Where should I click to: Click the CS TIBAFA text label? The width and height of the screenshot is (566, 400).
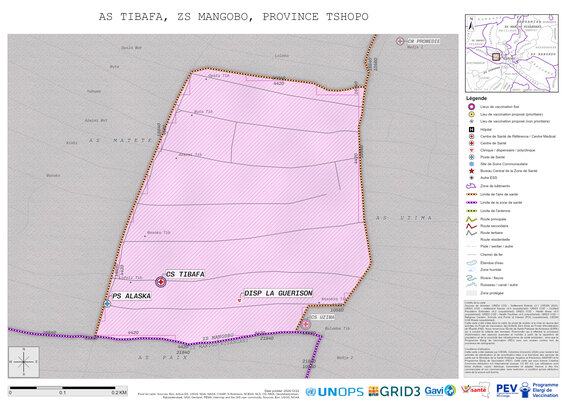(x=185, y=274)
